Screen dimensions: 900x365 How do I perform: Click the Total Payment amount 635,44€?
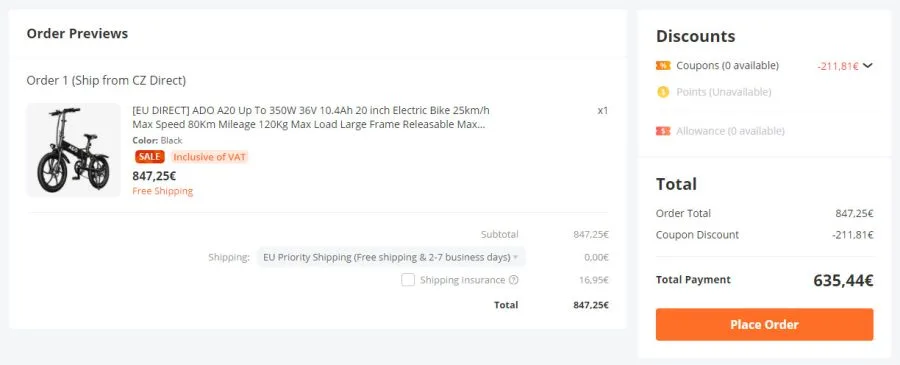tap(843, 280)
